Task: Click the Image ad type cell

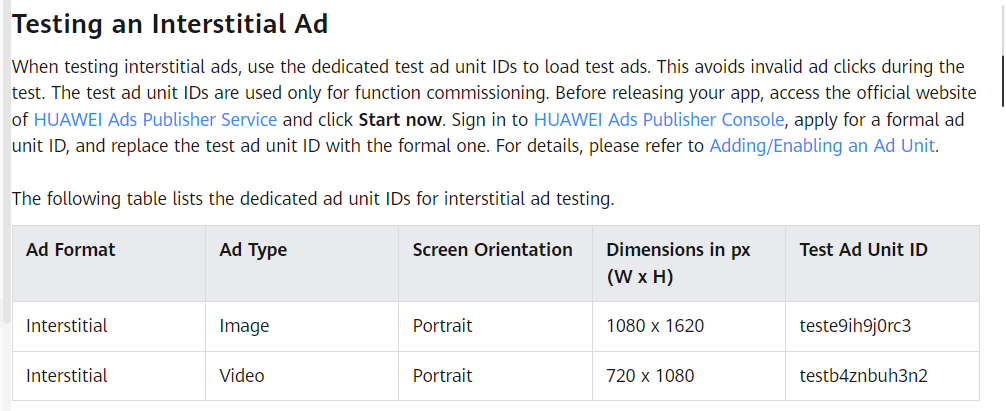Action: pyautogui.click(x=244, y=326)
